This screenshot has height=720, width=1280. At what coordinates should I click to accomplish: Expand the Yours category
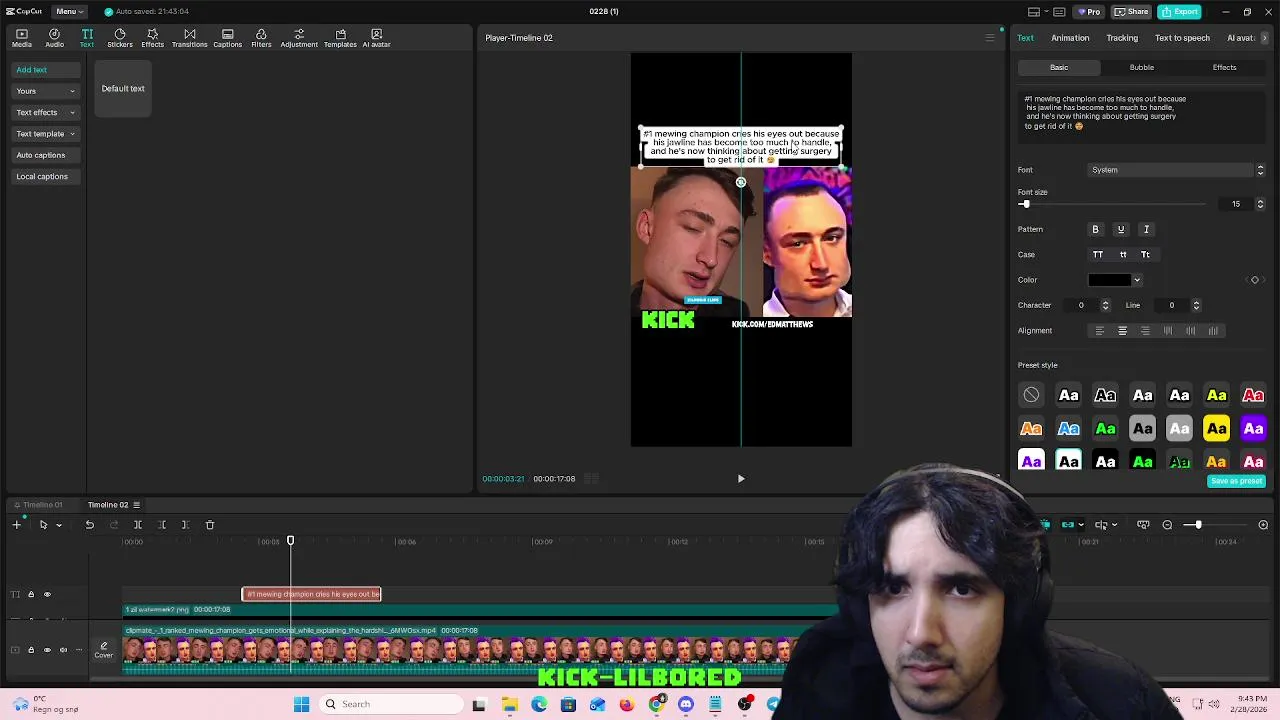45,91
